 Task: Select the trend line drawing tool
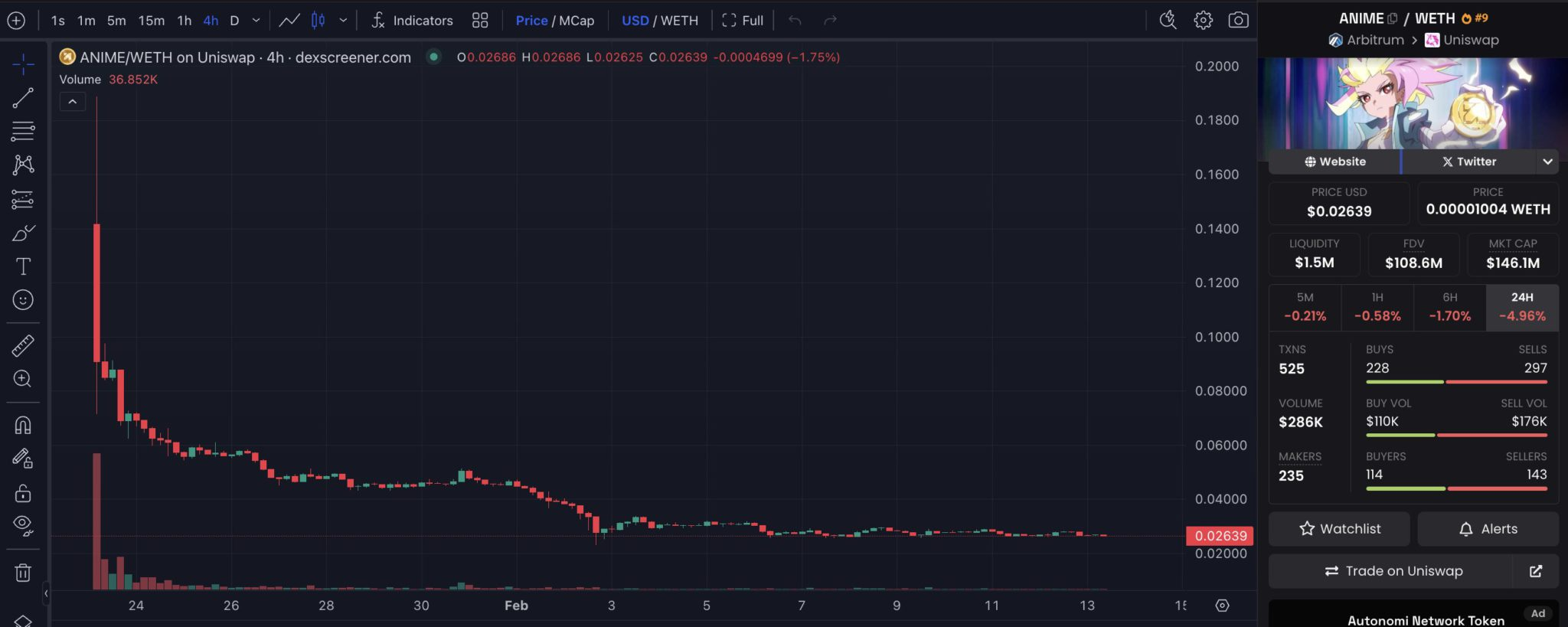coord(23,98)
